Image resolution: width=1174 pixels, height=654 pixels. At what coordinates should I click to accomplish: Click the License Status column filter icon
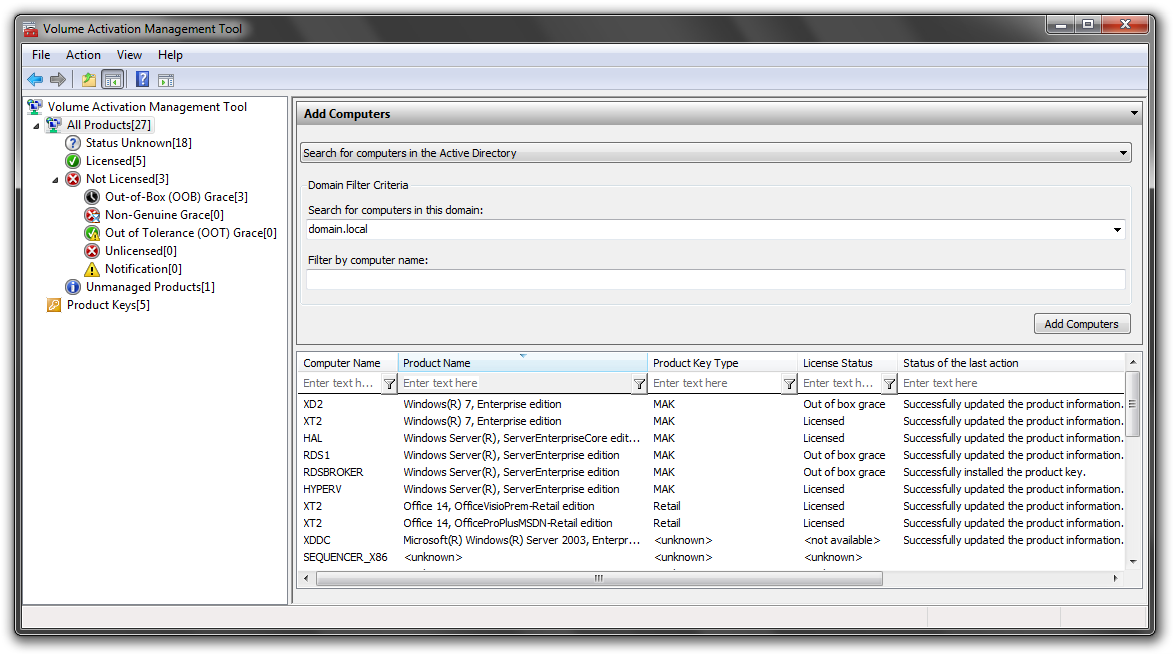[x=889, y=384]
